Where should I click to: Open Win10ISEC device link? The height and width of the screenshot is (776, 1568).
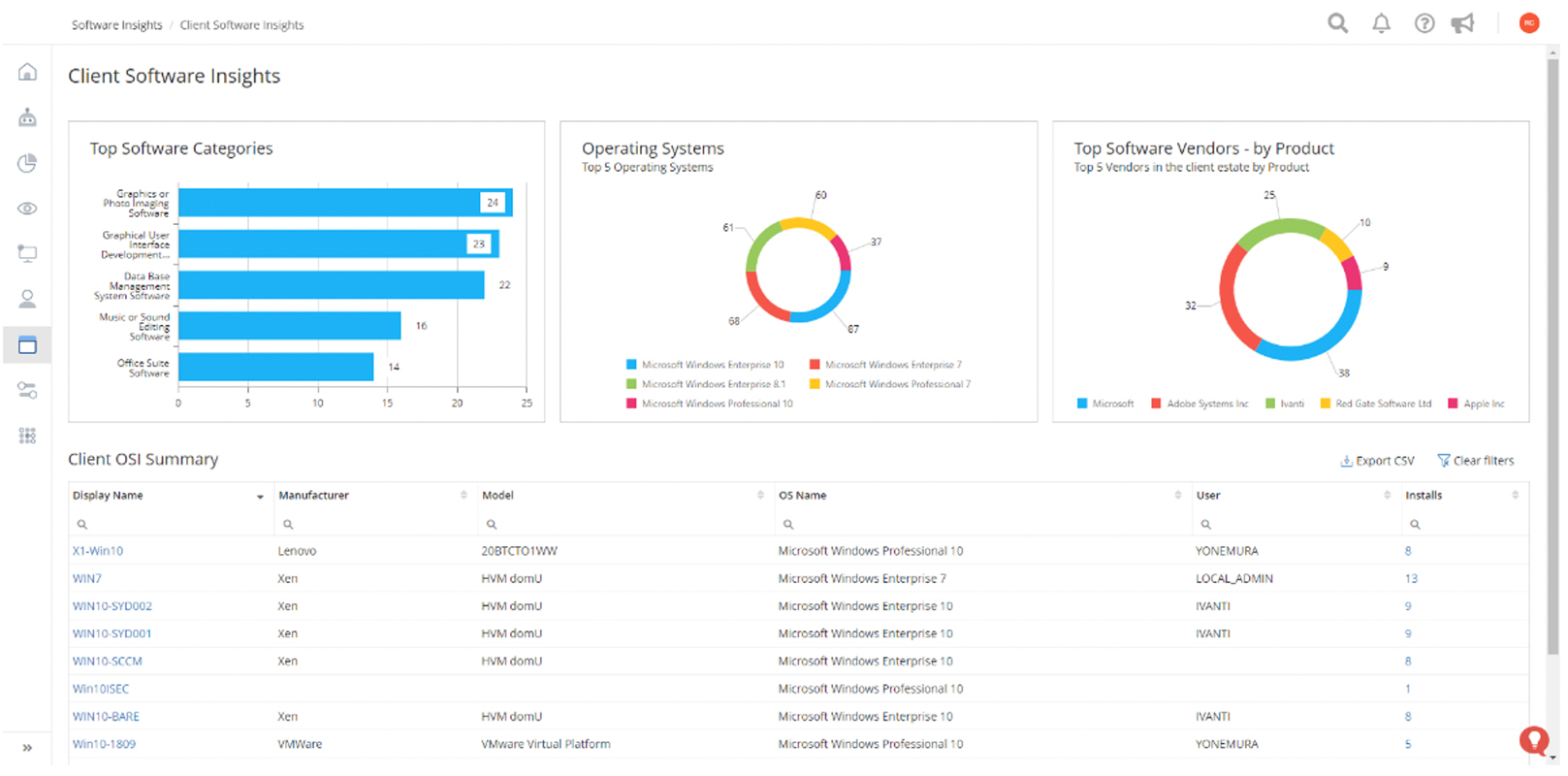pos(100,689)
